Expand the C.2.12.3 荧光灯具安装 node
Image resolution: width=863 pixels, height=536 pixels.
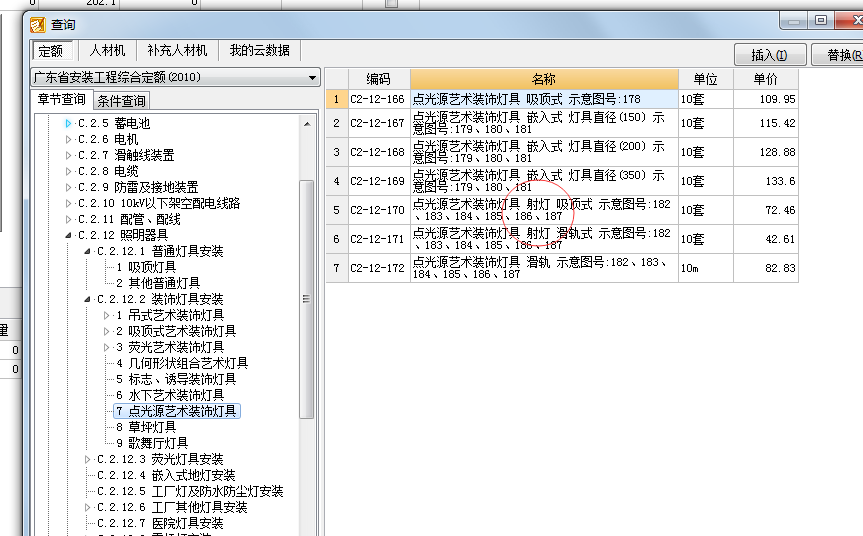tap(87, 459)
